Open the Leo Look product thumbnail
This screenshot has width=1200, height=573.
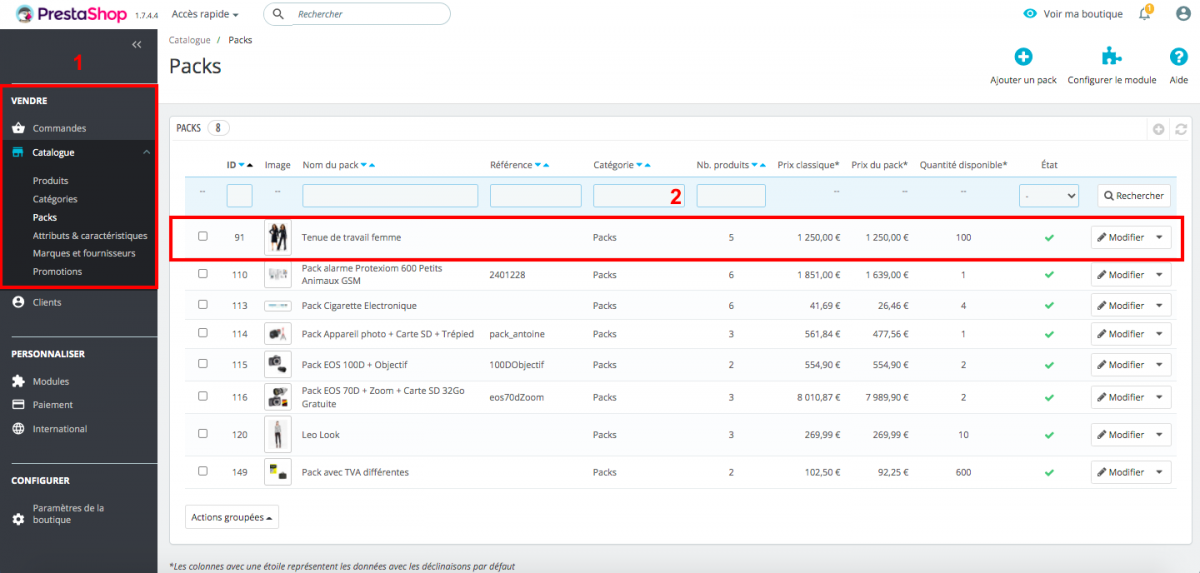277,435
